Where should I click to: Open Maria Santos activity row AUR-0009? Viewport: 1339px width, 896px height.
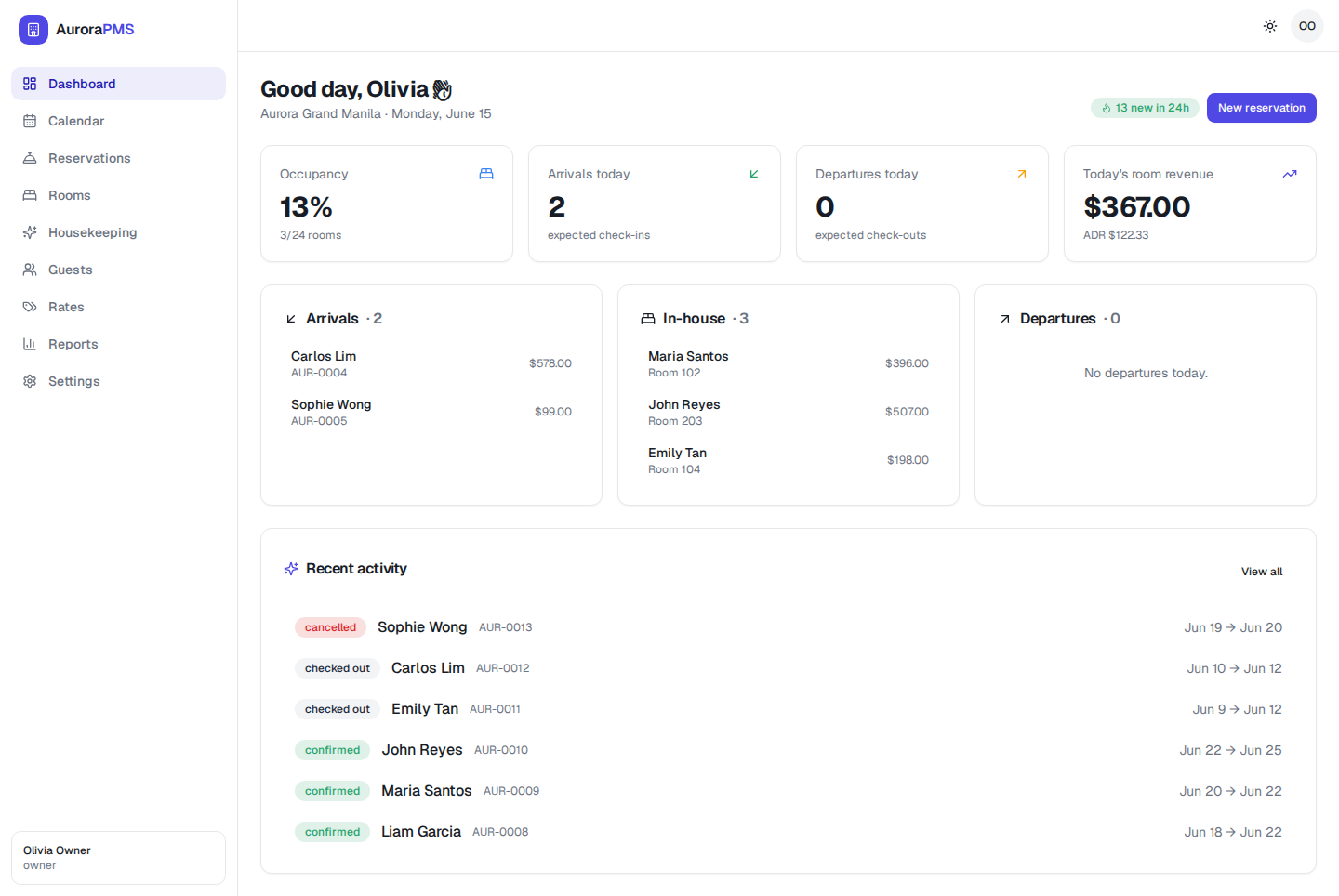tap(789, 791)
